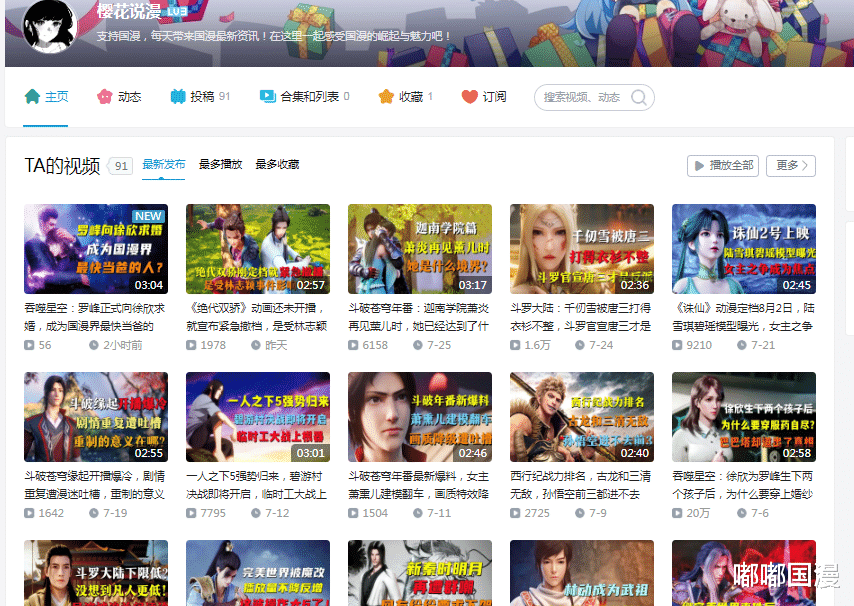This screenshot has width=854, height=606.
Task: Go to the 收藏 favorites tab
Action: click(405, 97)
